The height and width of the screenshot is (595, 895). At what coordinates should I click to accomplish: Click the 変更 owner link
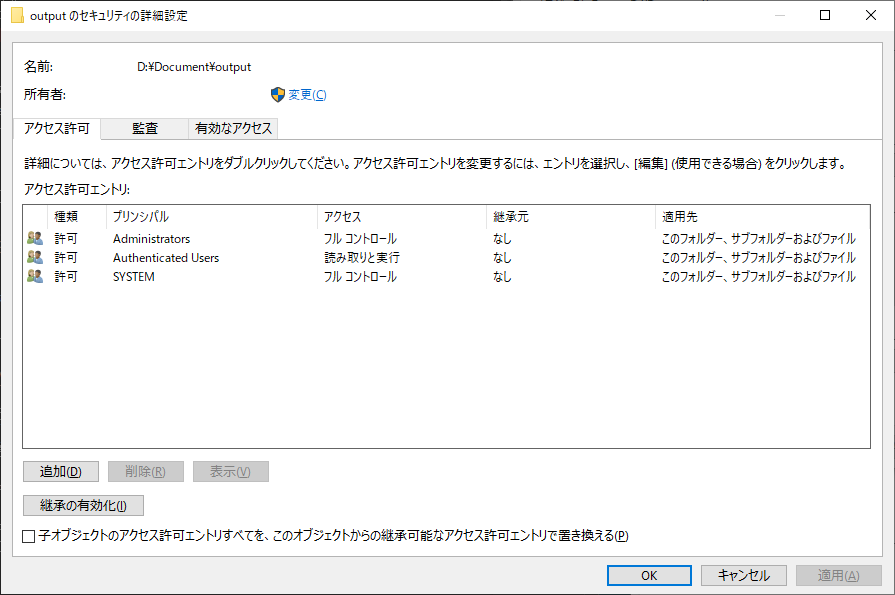click(307, 95)
